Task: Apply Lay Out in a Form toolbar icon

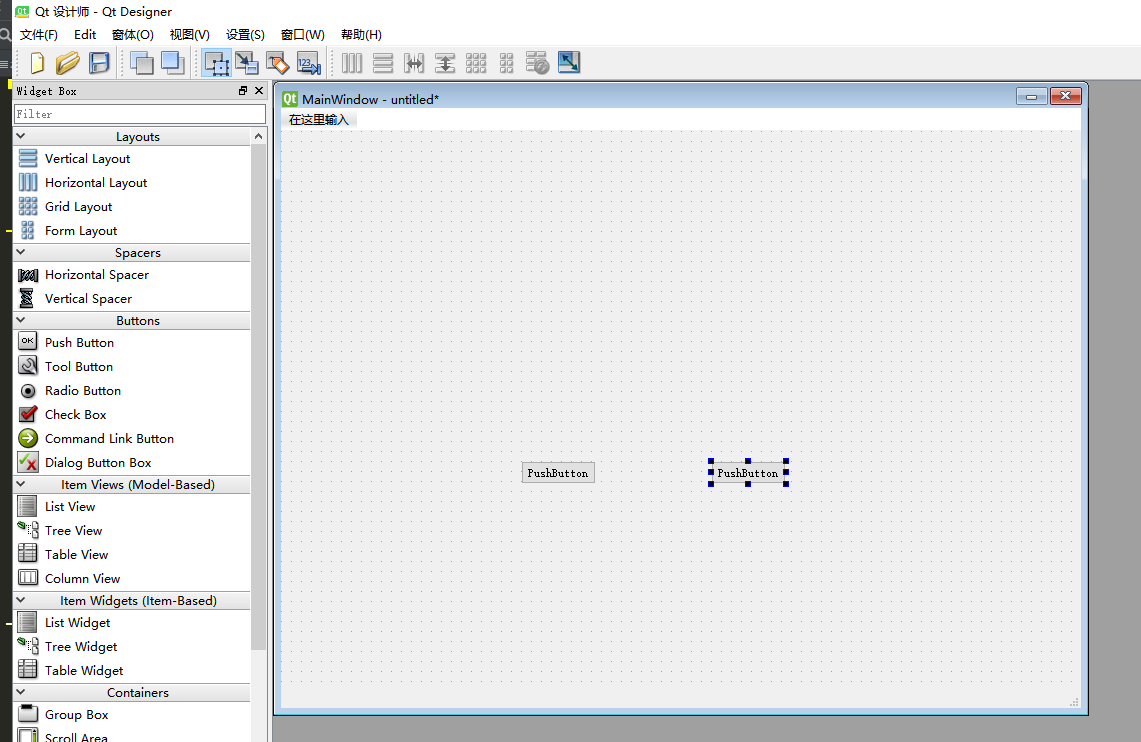Action: [x=506, y=63]
